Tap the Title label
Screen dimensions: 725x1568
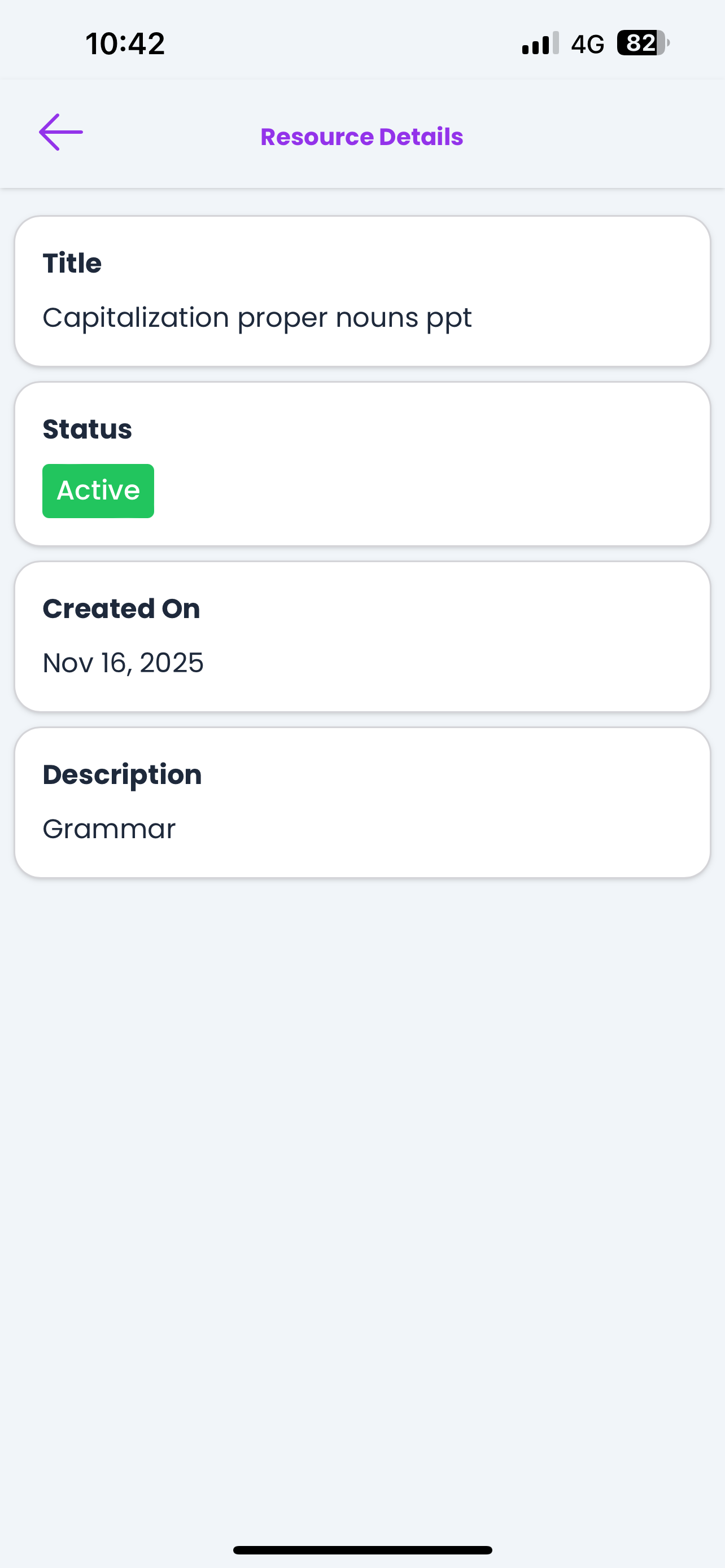[x=72, y=264]
